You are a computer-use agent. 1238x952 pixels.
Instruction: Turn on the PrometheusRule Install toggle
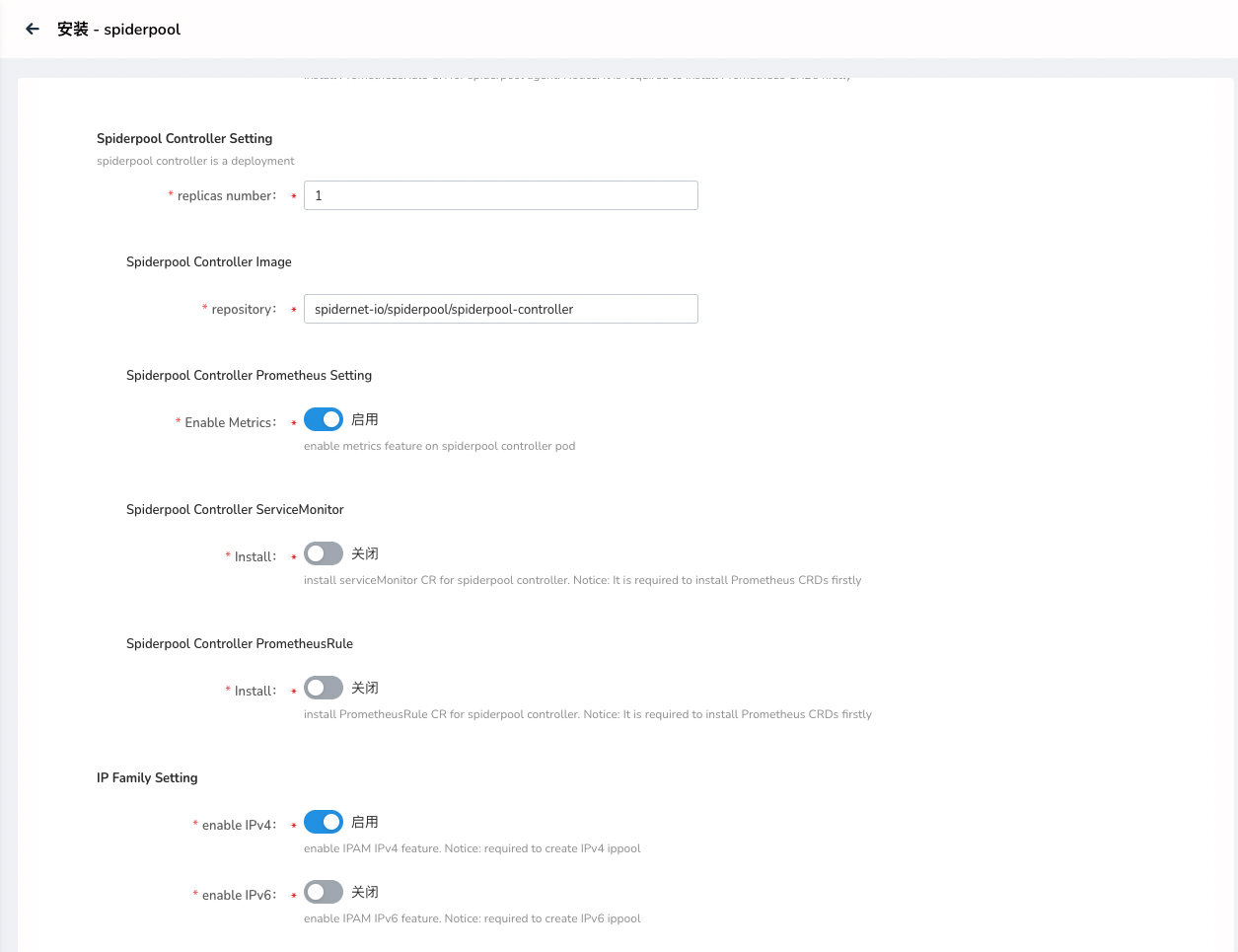[324, 688]
